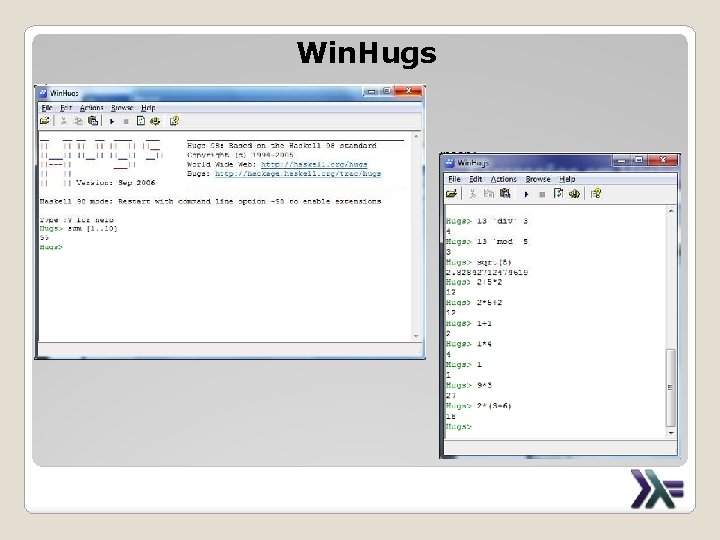Click the reload document icon in the larger WinHugs window
Image resolution: width=720 pixels, height=540 pixels.
(x=141, y=121)
